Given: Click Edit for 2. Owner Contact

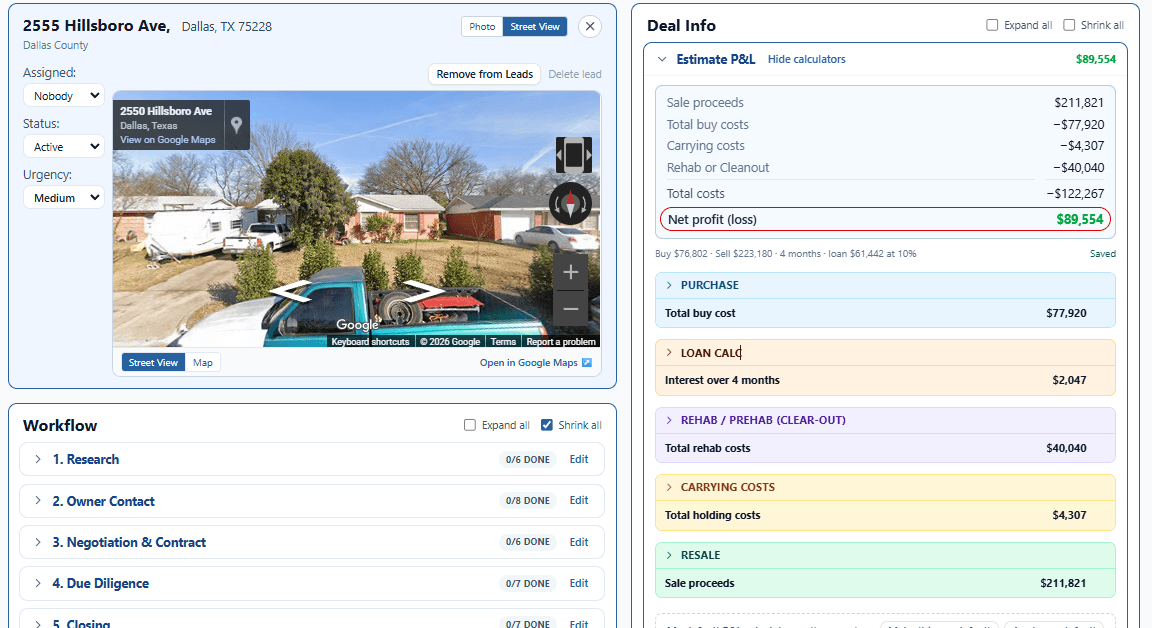Looking at the screenshot, I should point(579,500).
